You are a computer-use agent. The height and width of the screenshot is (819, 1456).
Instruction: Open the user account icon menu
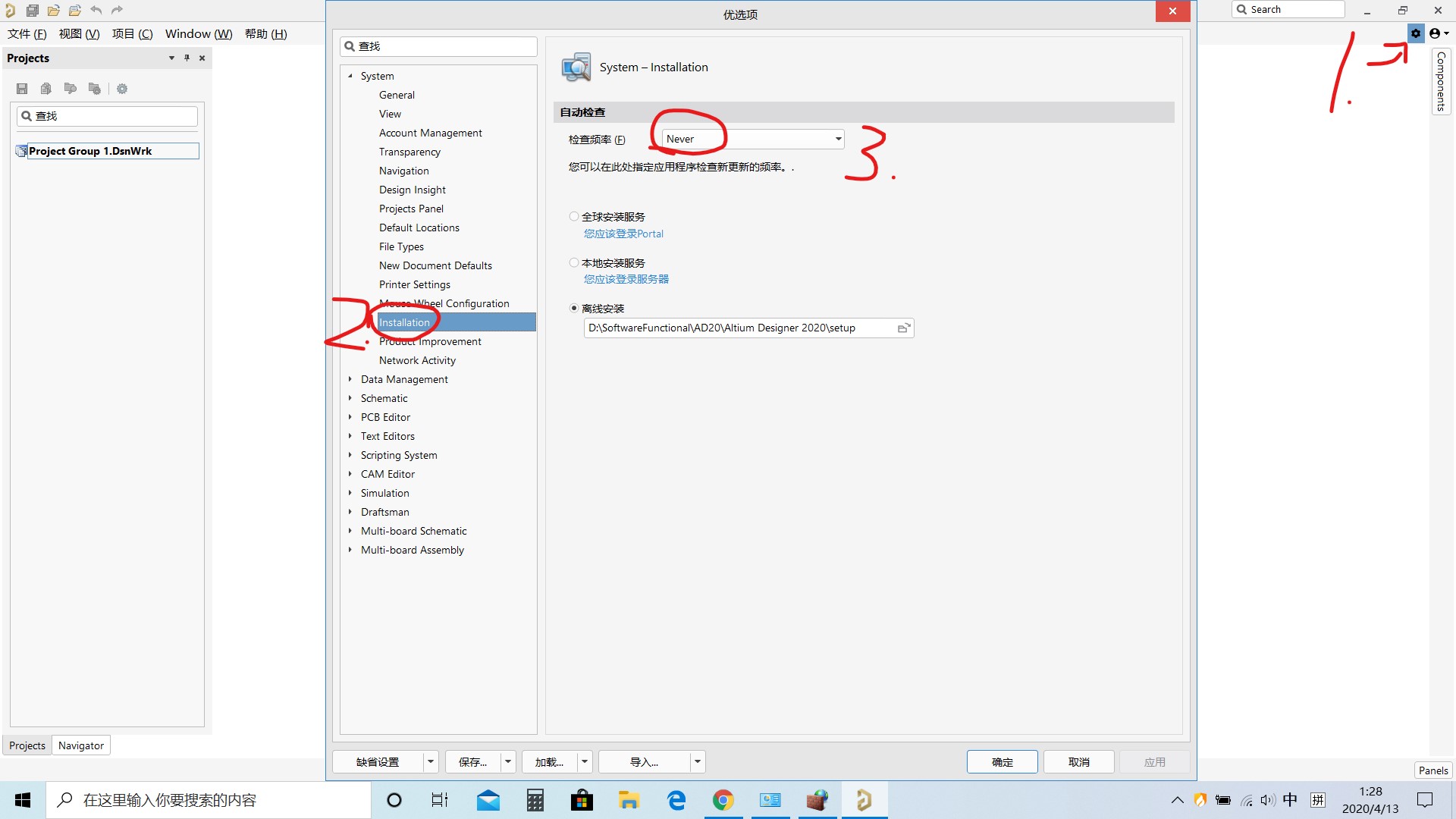1439,33
